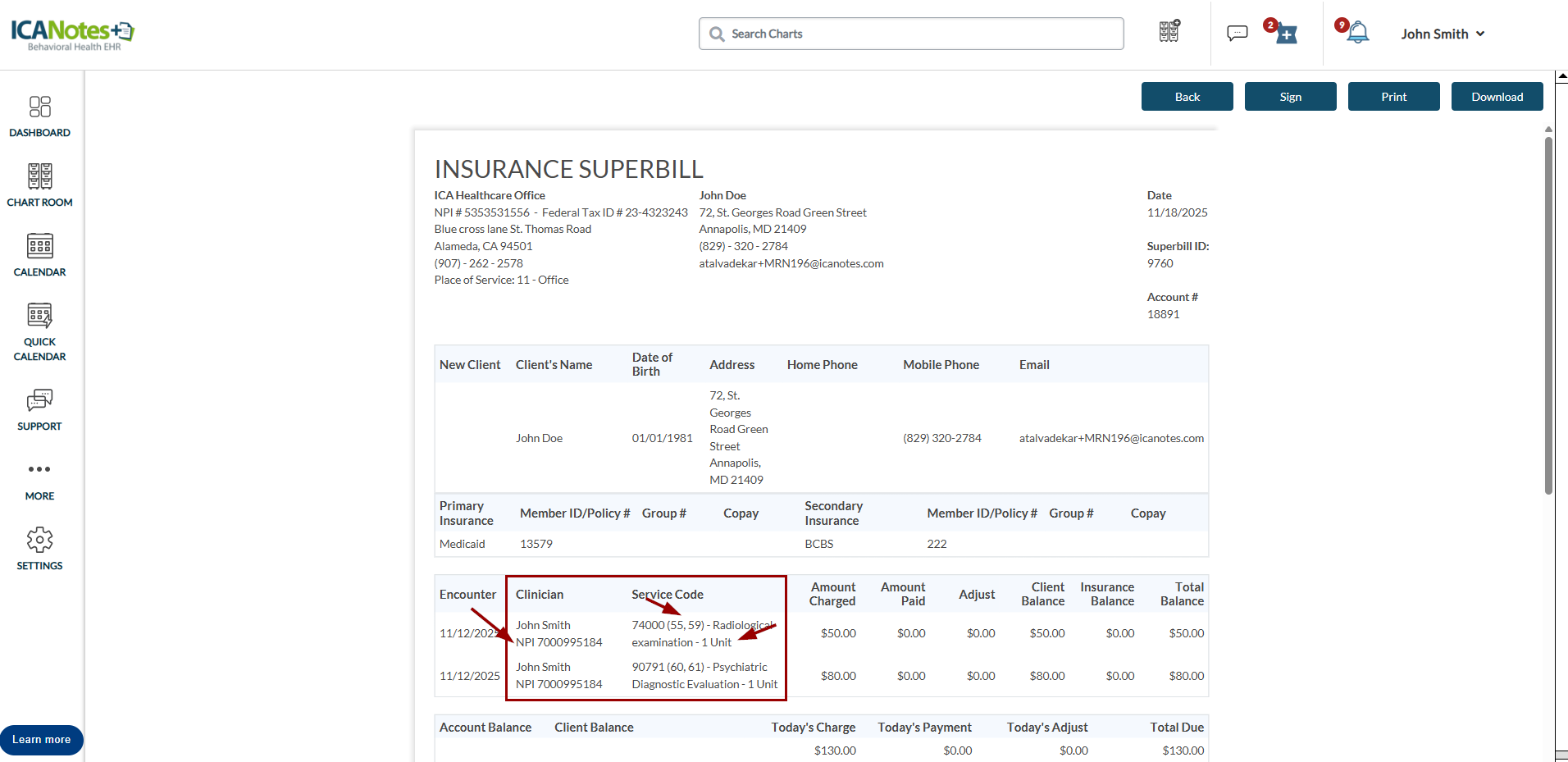Show More sidebar options
This screenshot has width=1568, height=762.
39,479
